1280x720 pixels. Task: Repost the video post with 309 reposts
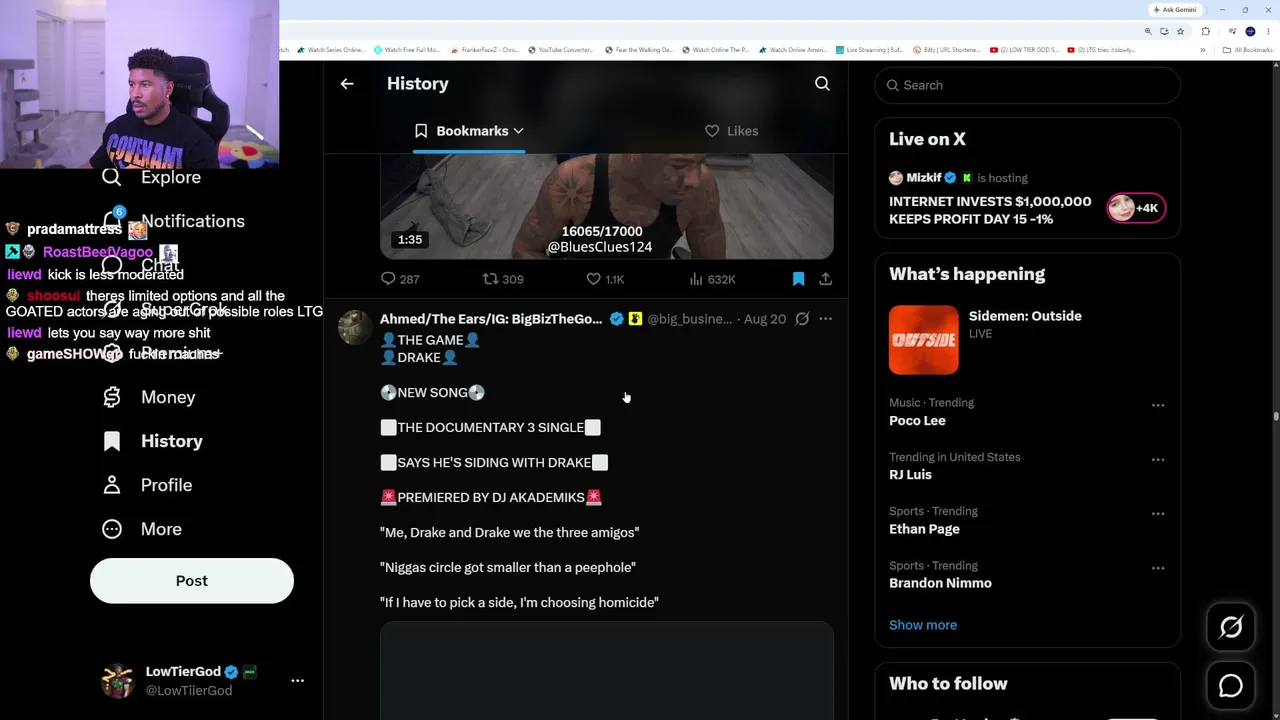click(490, 279)
